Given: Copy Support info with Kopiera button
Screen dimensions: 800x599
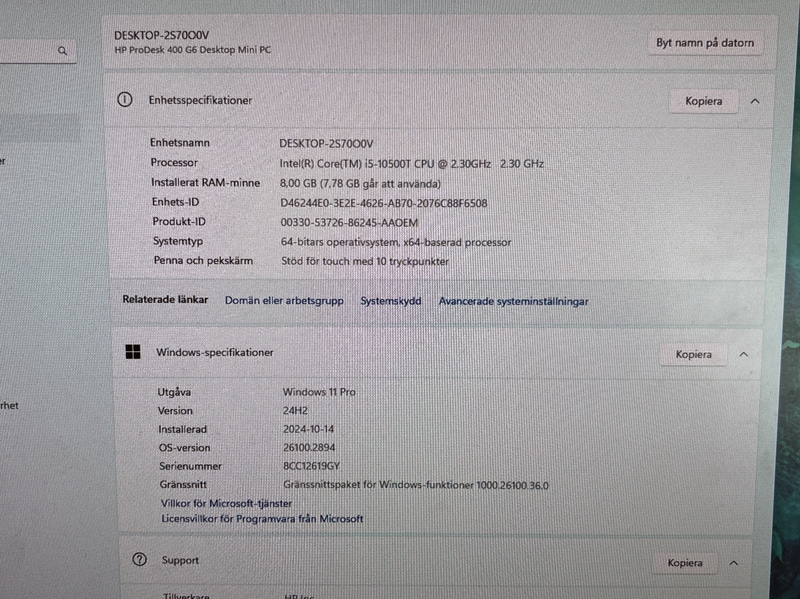Looking at the screenshot, I should point(685,562).
